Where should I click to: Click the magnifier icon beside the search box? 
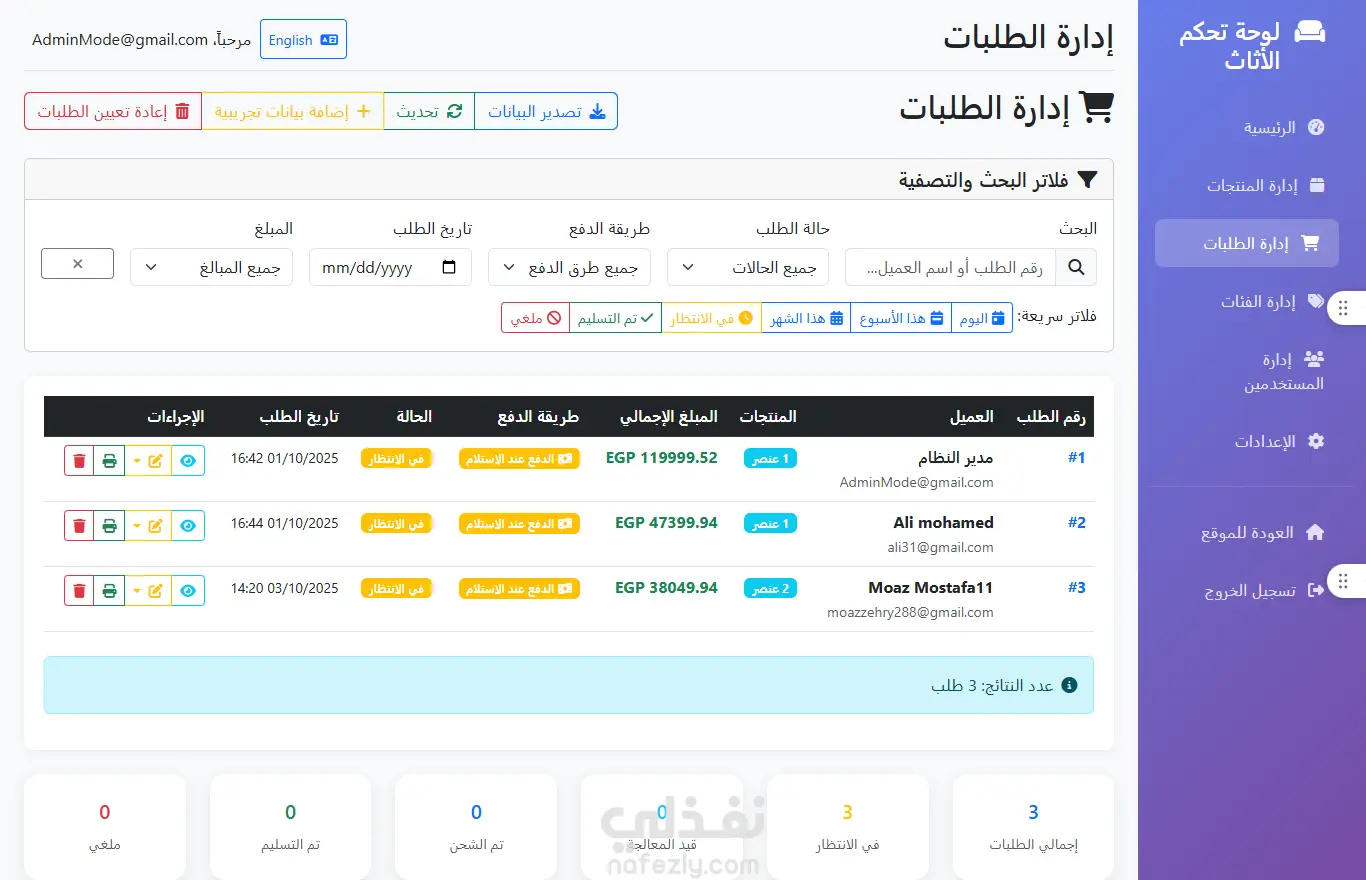1076,267
